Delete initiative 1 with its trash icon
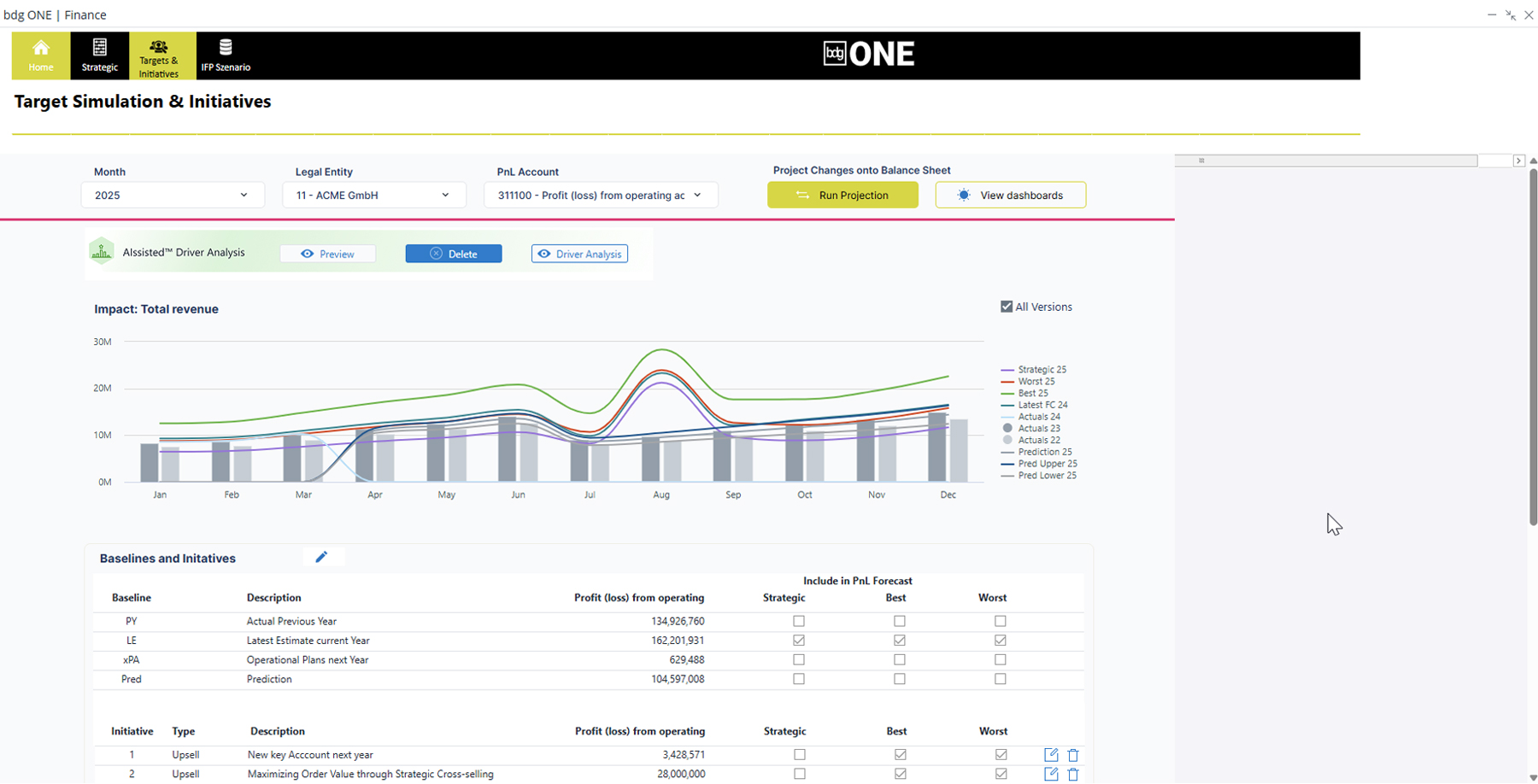Viewport: 1538px width, 784px height. [1073, 755]
